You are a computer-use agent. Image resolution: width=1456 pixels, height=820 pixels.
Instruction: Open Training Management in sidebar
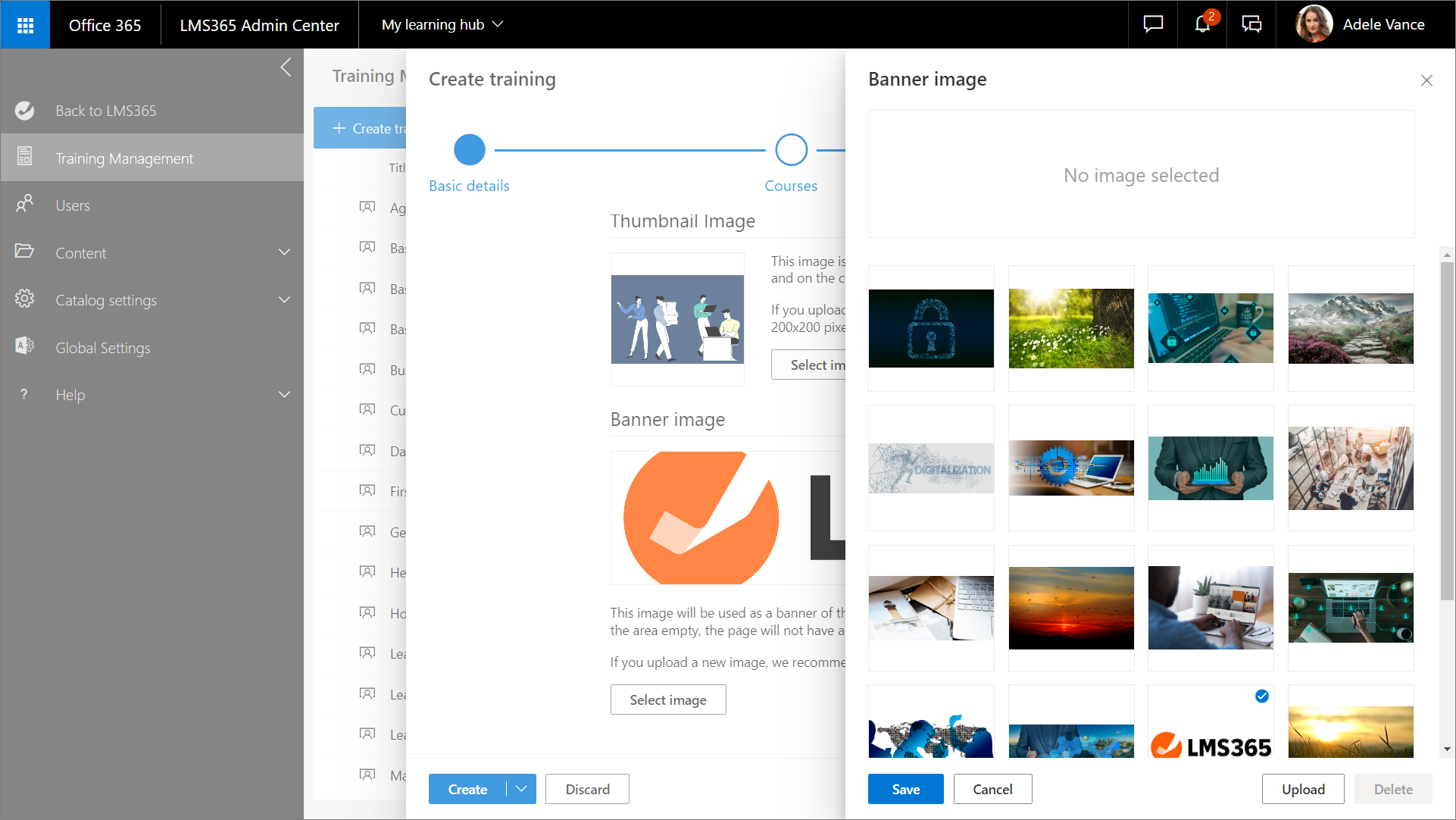tap(124, 158)
